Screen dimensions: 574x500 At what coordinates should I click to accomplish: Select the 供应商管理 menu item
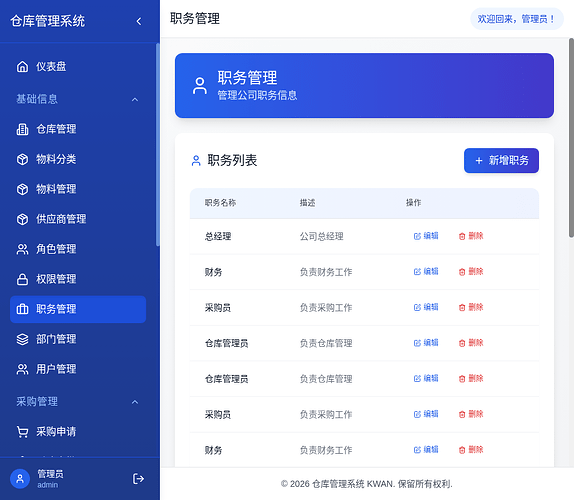(x=78, y=219)
